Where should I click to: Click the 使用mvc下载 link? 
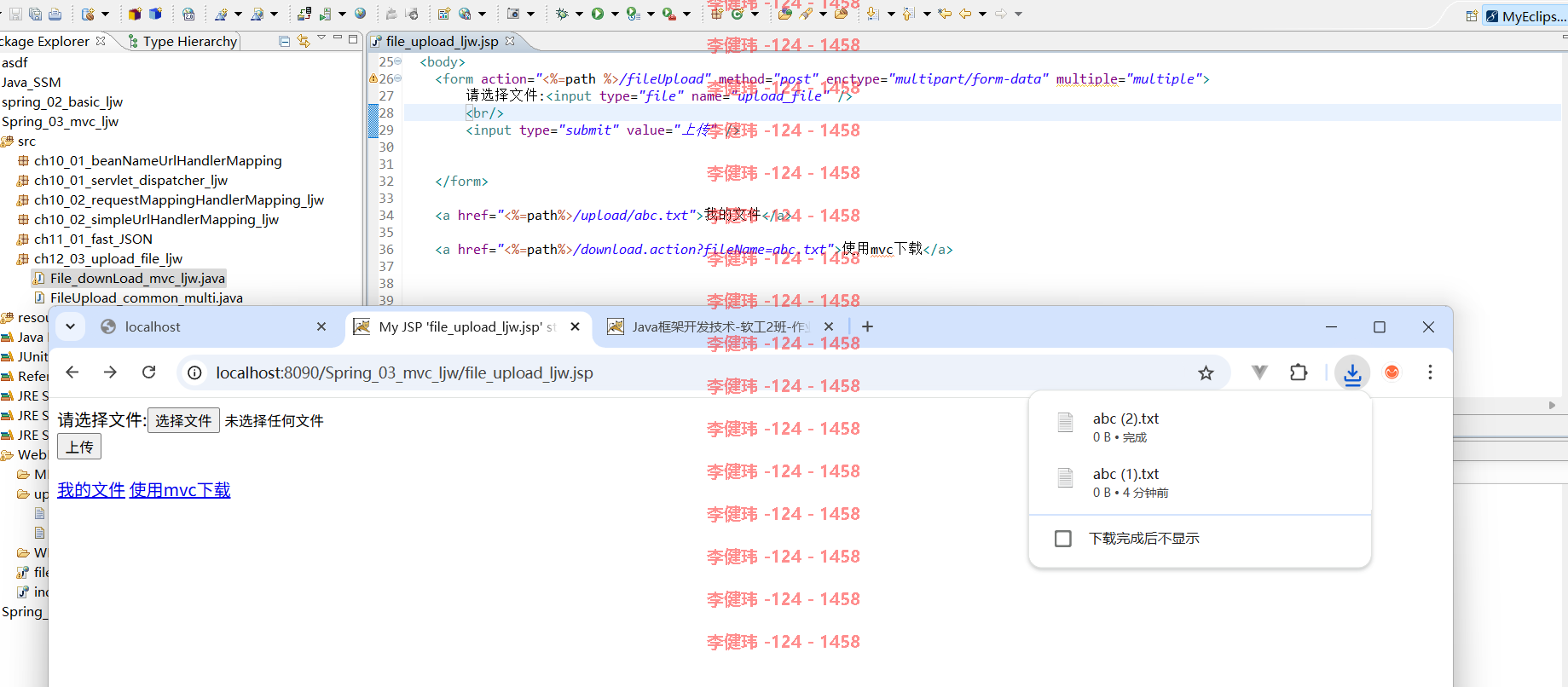click(x=180, y=490)
